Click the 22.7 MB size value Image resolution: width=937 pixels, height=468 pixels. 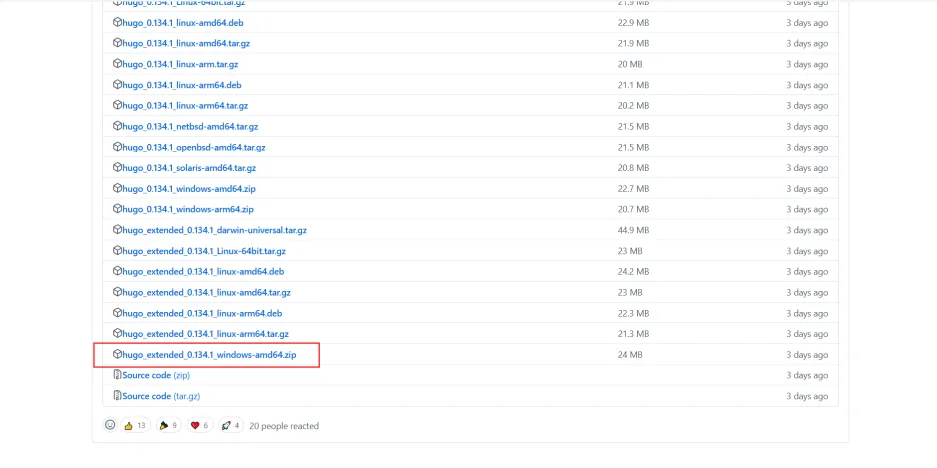pyautogui.click(x=633, y=189)
